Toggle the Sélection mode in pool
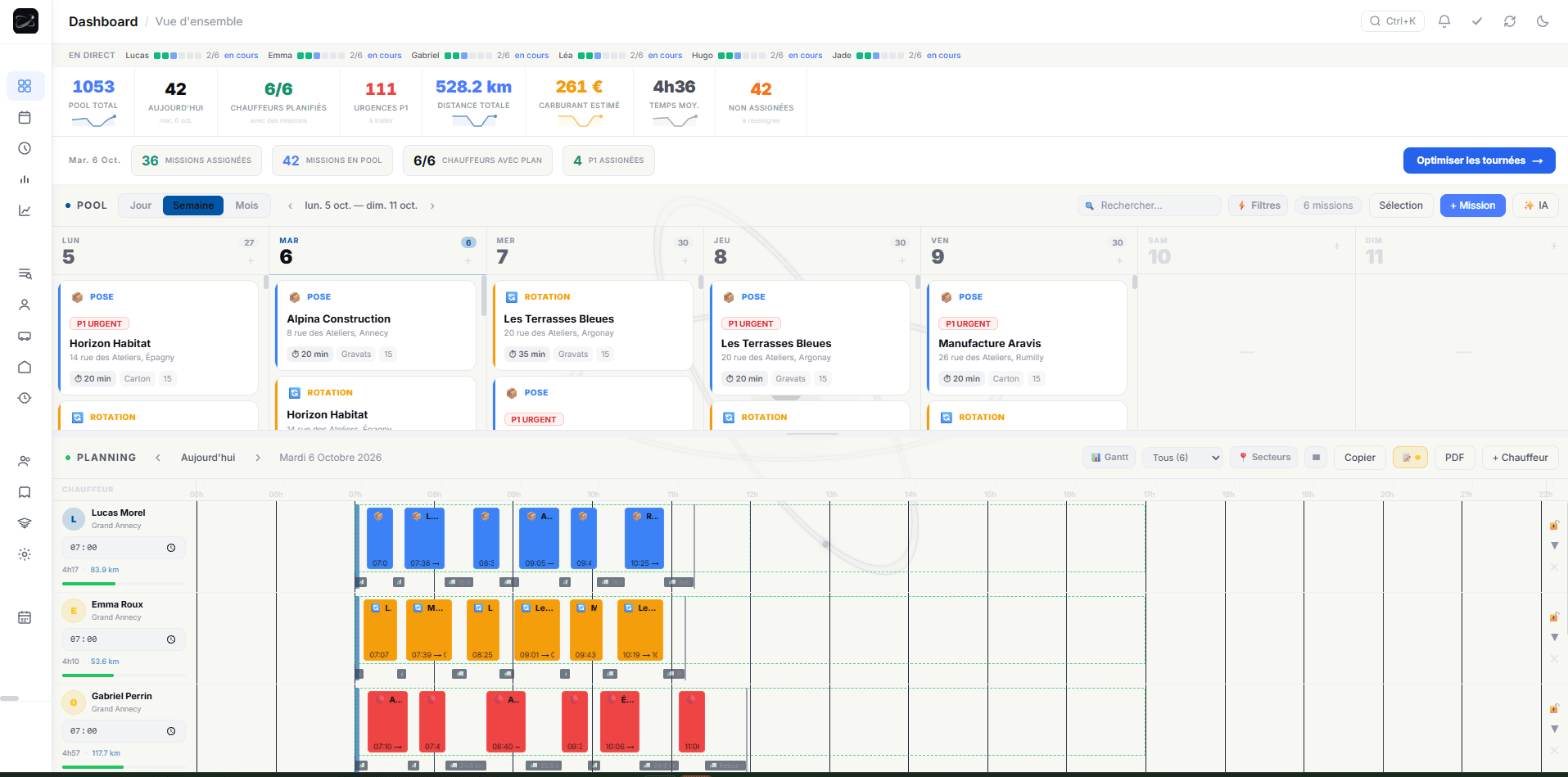Image resolution: width=1568 pixels, height=777 pixels. coord(1401,206)
